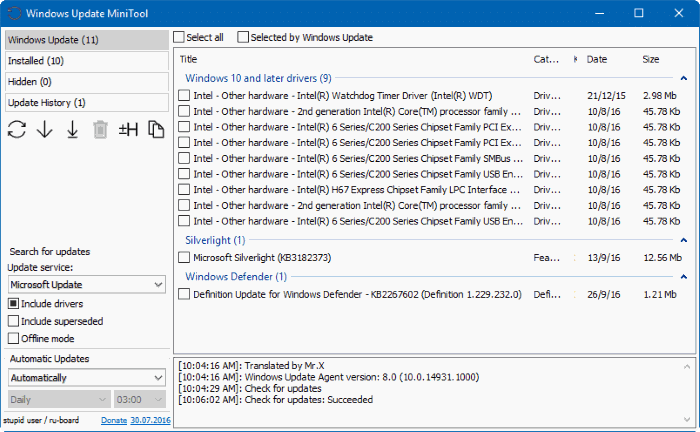The image size is (700, 432).
Task: Click the 'Translated by Mr.X' log line
Action: point(251,366)
